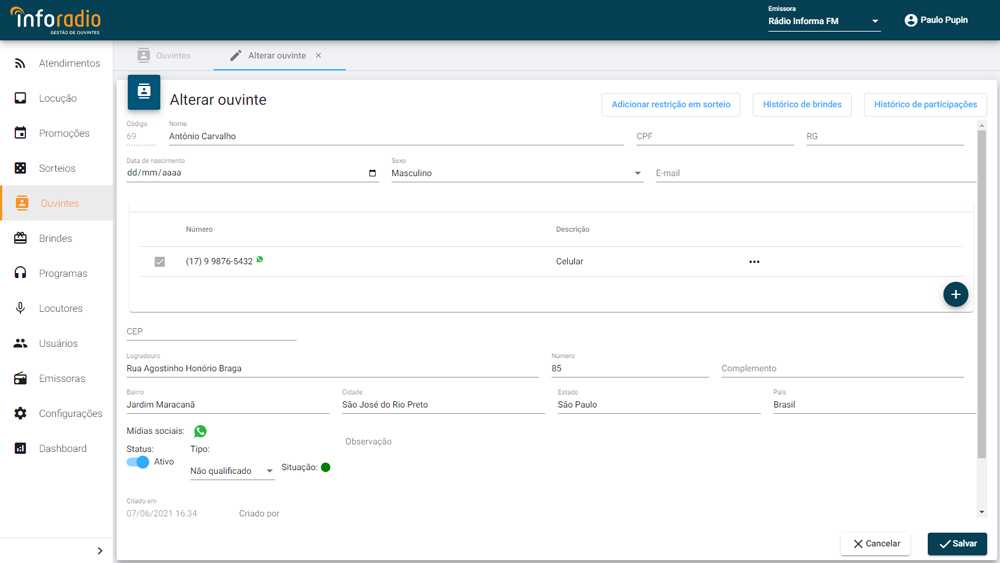Click the large listener card icon by title

click(x=144, y=92)
